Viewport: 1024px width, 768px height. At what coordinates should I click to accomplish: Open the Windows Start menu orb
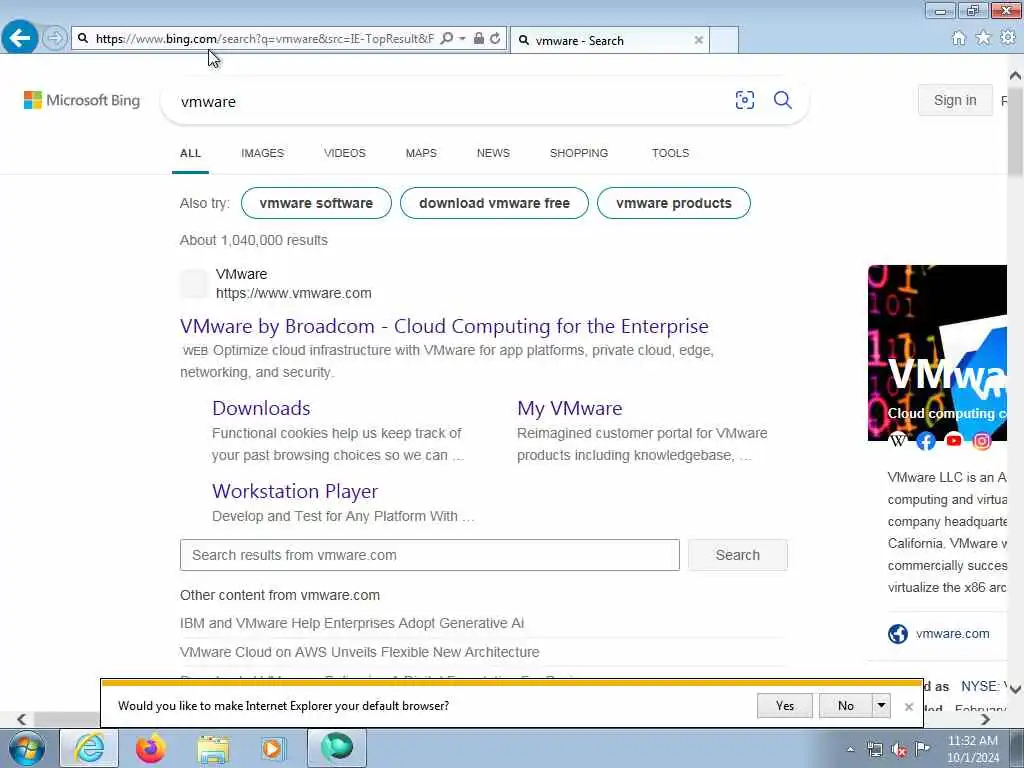click(x=27, y=748)
